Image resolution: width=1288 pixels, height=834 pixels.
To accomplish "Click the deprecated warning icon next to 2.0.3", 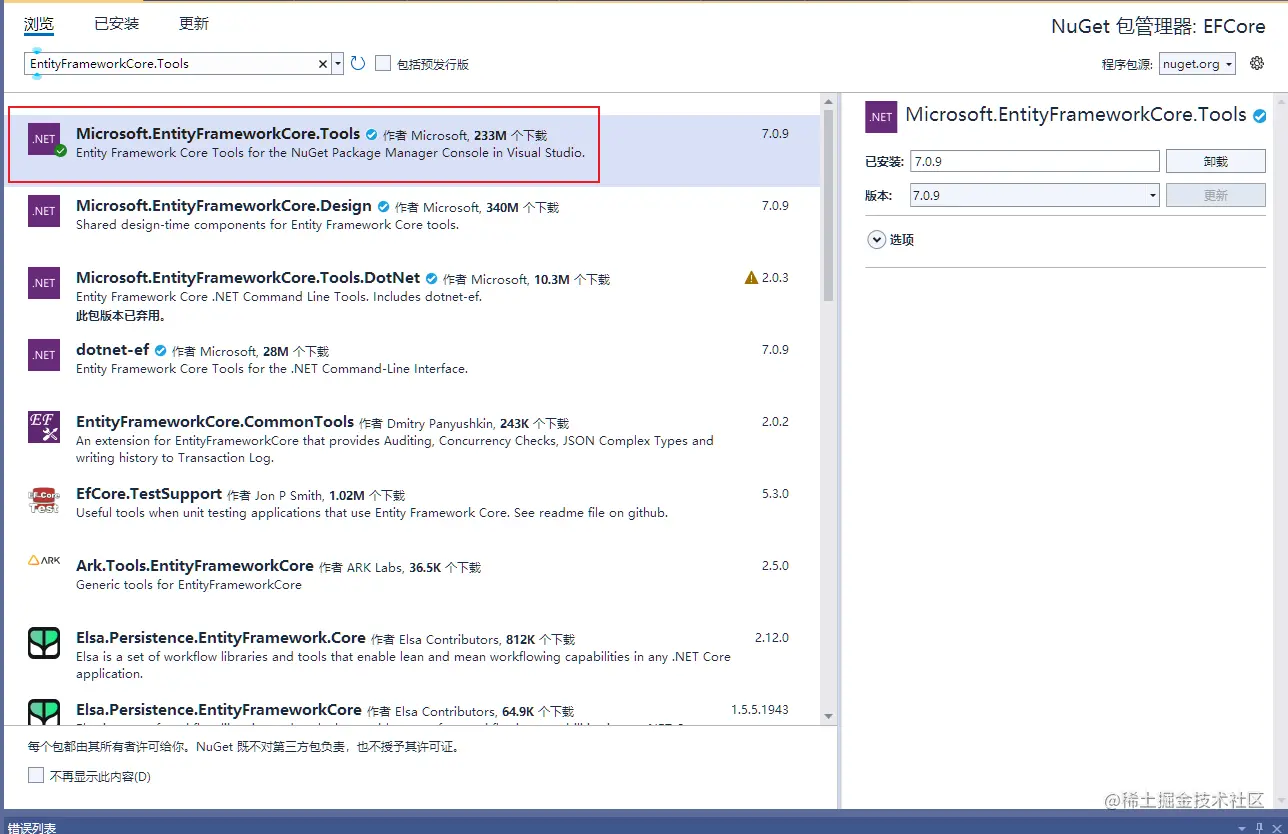I will tap(751, 277).
